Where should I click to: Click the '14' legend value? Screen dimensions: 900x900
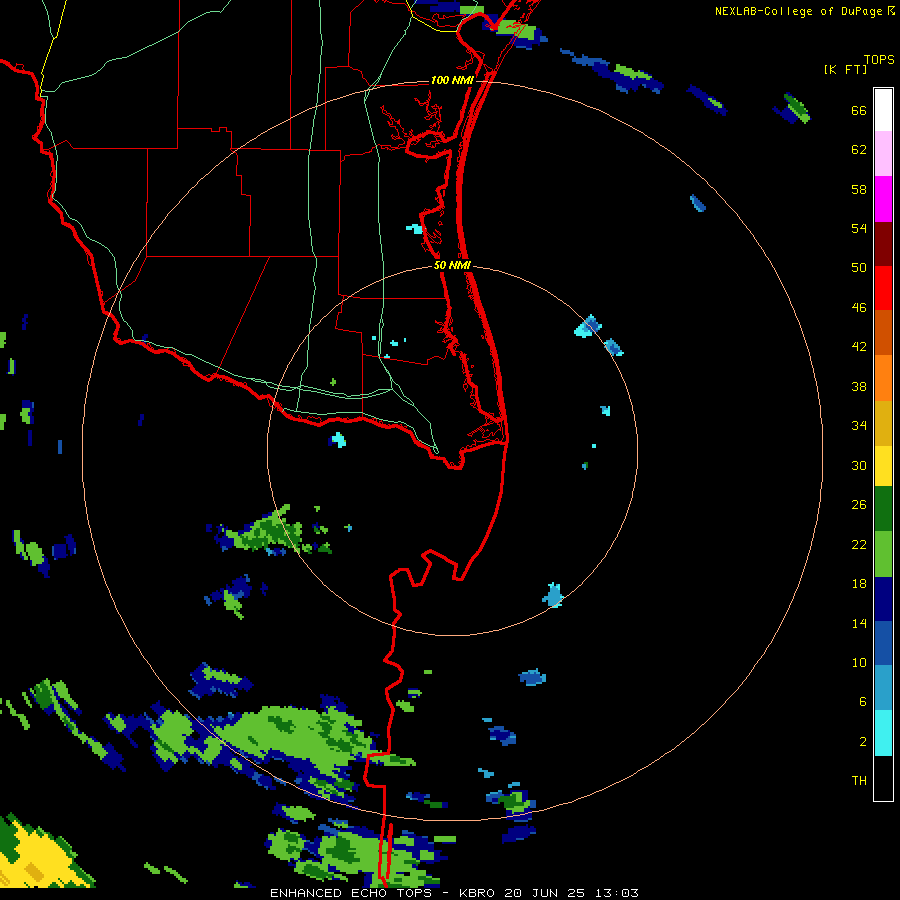pyautogui.click(x=859, y=623)
